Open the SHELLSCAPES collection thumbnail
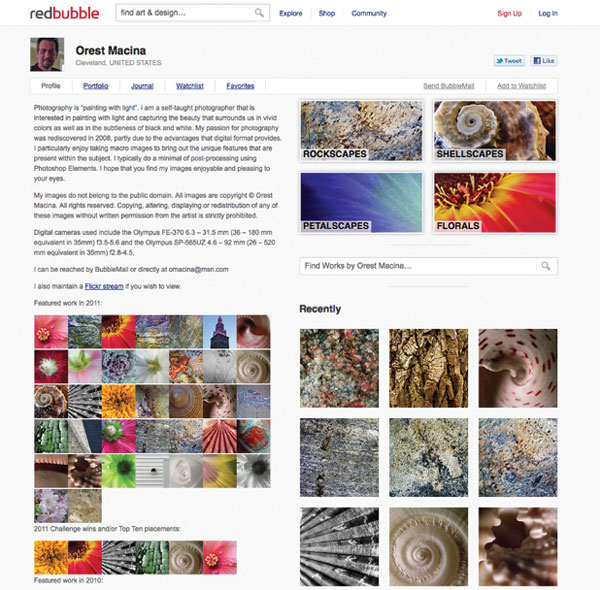The image size is (600, 590). click(x=495, y=131)
